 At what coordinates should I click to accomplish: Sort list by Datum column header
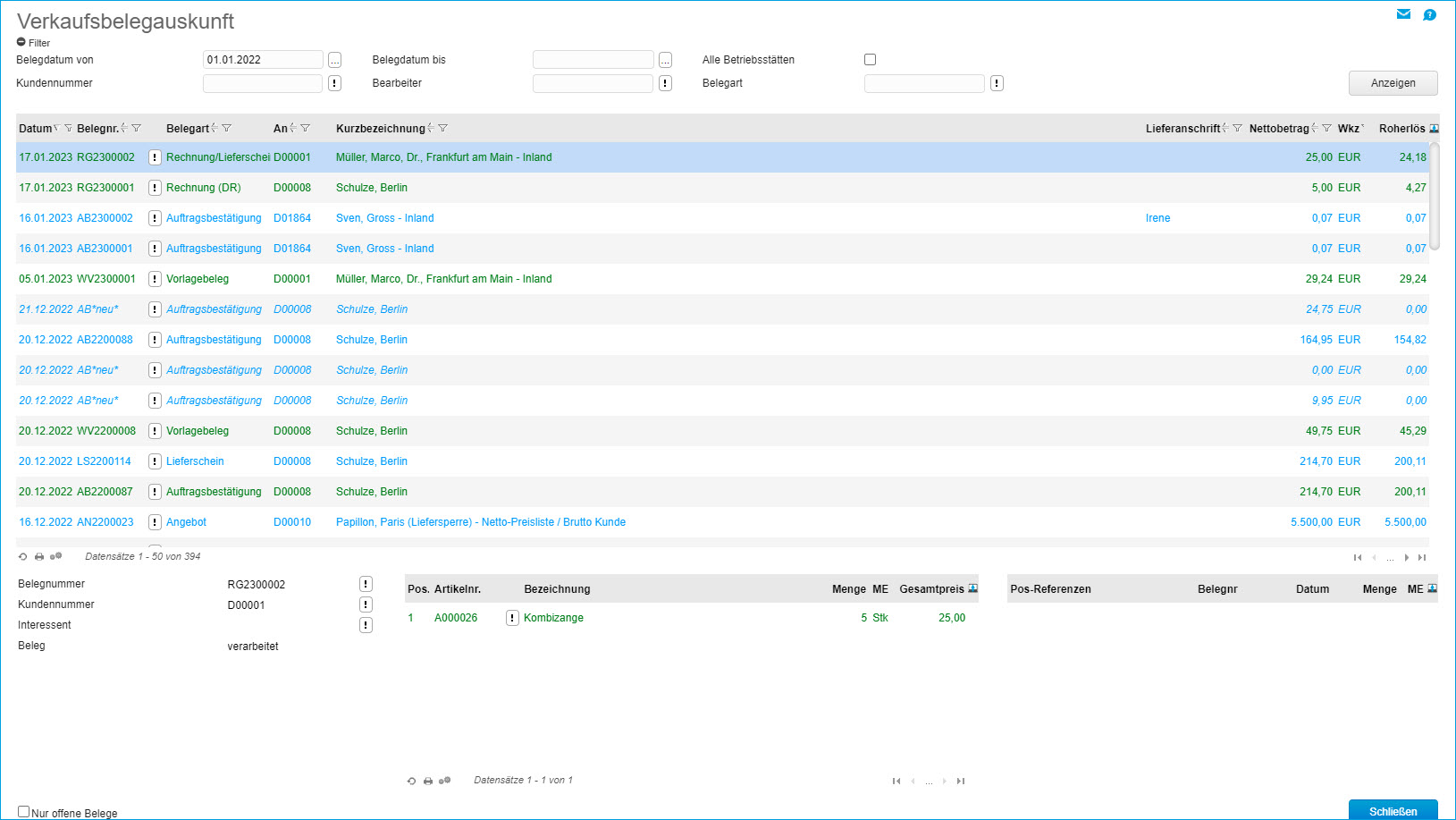pyautogui.click(x=35, y=129)
